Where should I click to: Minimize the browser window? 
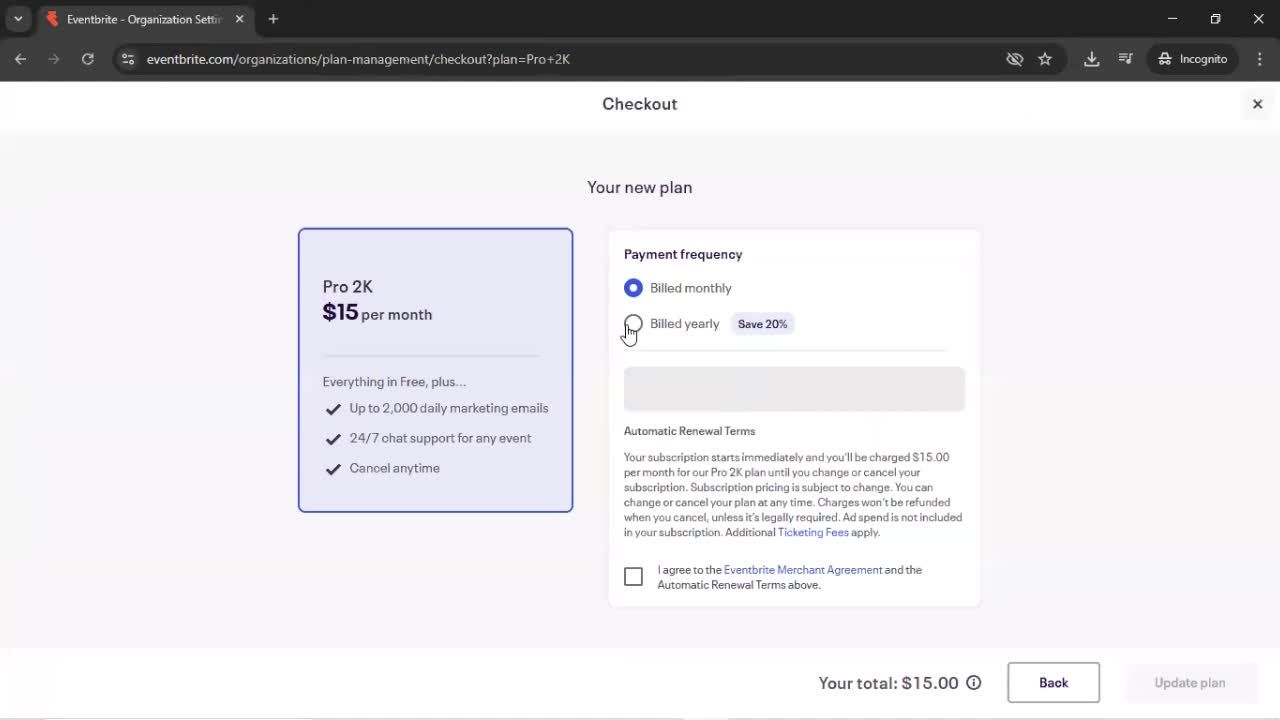point(1172,19)
